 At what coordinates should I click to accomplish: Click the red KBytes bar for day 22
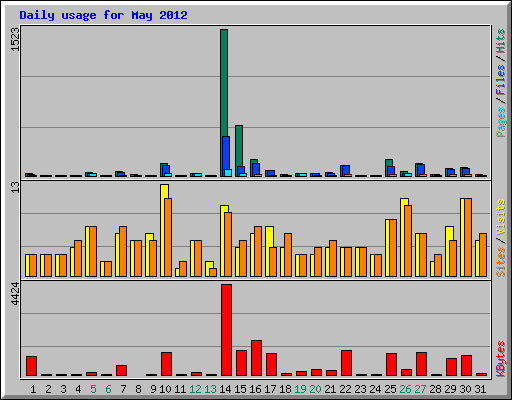click(347, 363)
